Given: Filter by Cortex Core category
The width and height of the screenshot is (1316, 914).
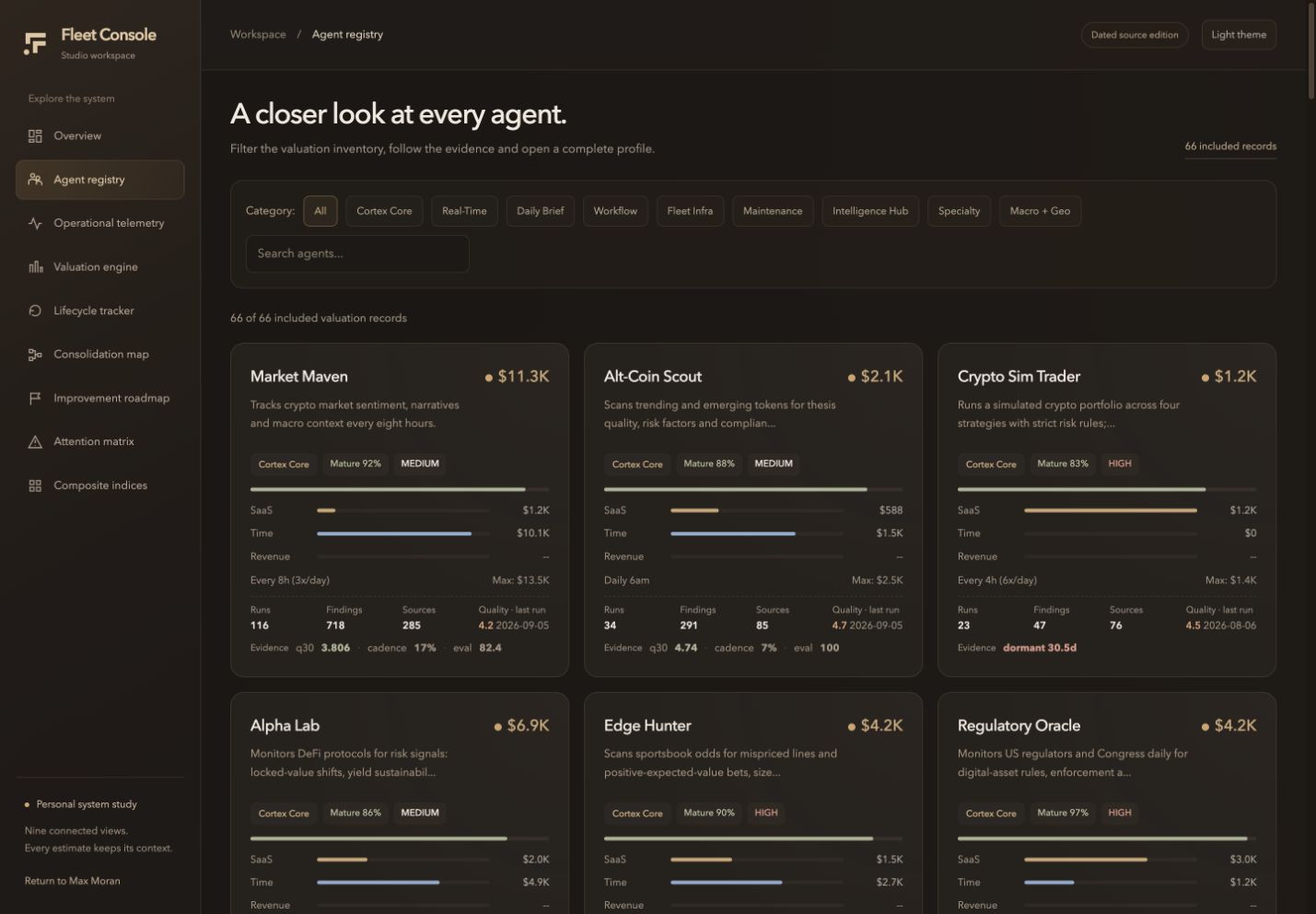Looking at the screenshot, I should point(384,211).
